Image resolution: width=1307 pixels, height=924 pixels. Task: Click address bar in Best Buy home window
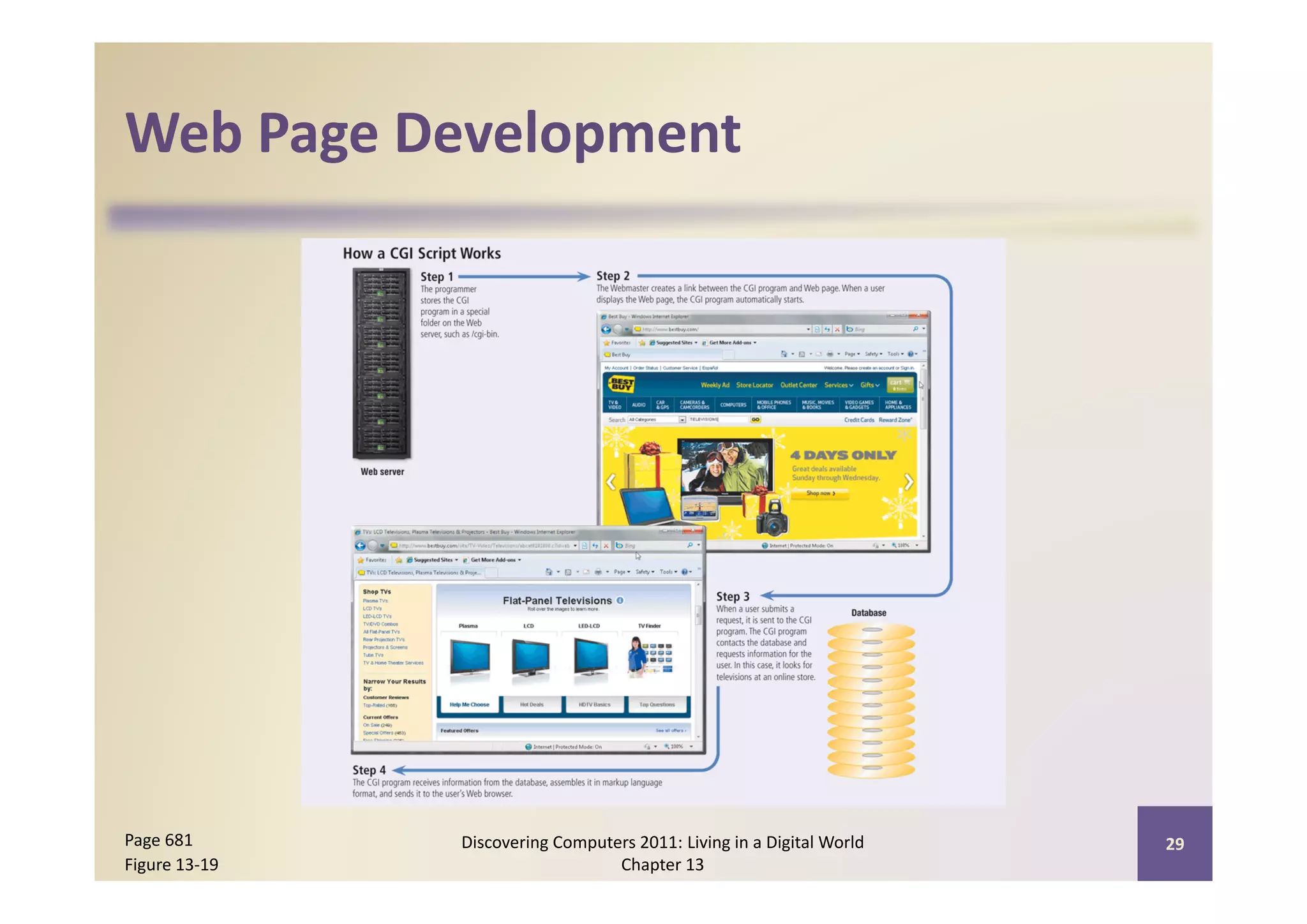(x=722, y=329)
